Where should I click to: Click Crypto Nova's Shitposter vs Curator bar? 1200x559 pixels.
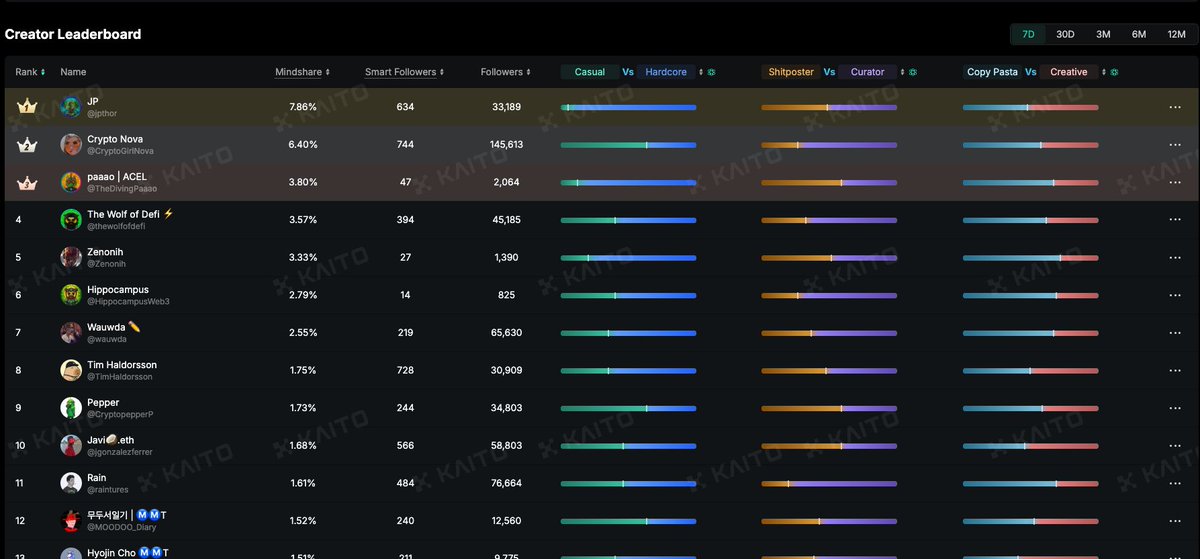coord(829,145)
